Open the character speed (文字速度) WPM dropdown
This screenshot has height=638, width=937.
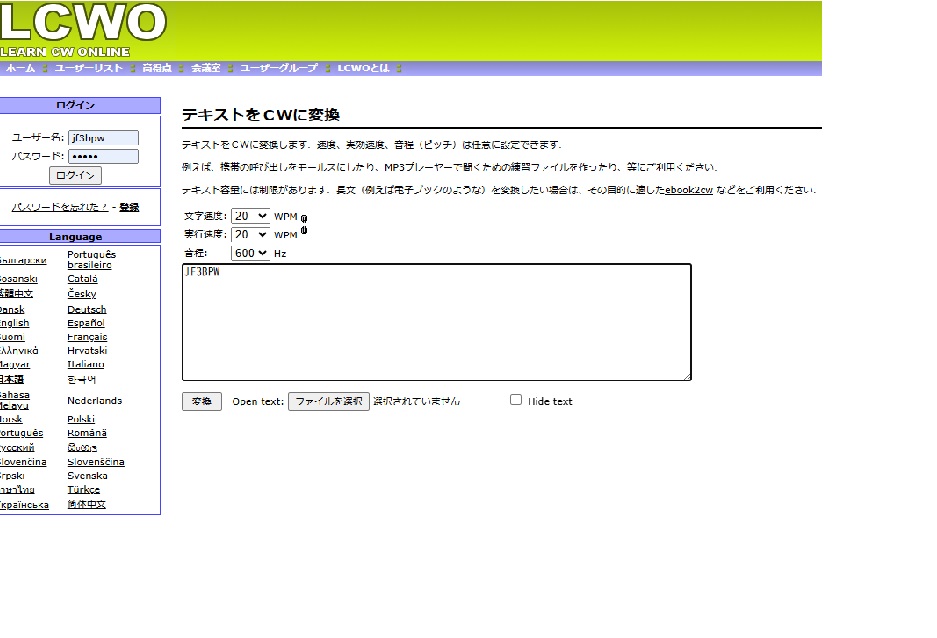click(x=250, y=215)
